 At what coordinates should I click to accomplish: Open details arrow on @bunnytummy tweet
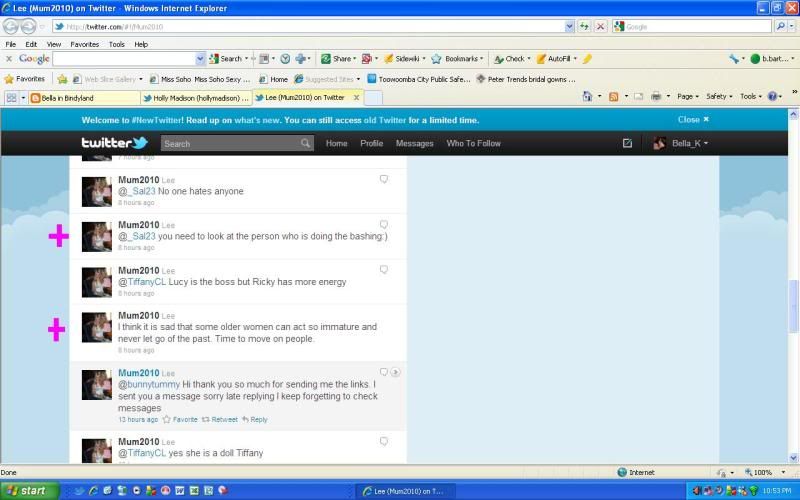(395, 372)
